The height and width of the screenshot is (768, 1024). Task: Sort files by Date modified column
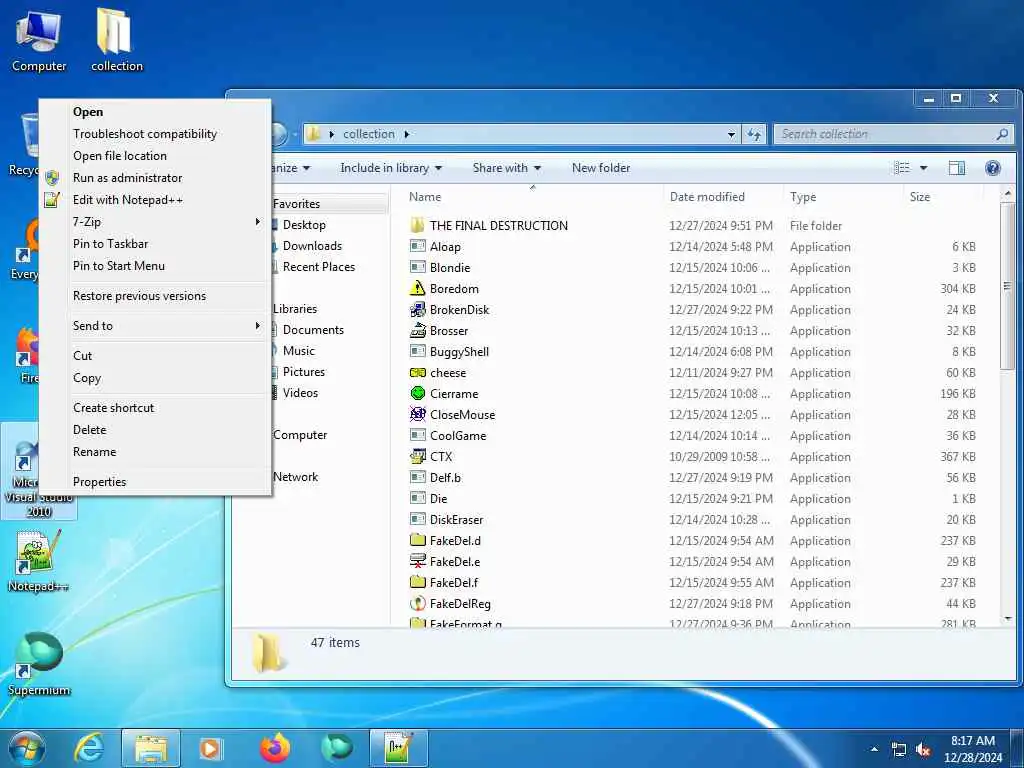[x=723, y=197]
